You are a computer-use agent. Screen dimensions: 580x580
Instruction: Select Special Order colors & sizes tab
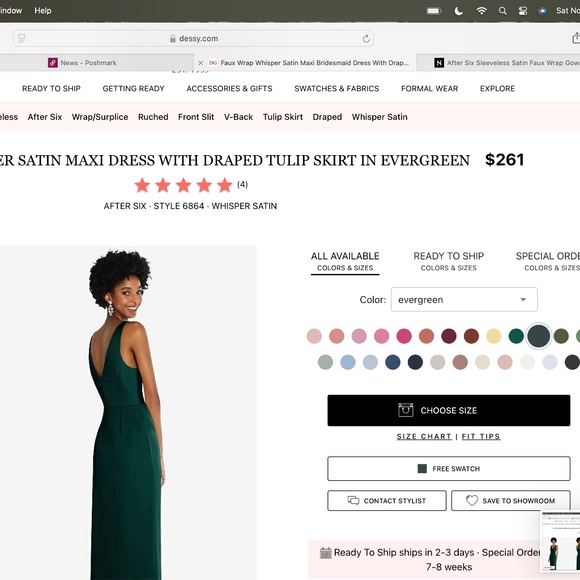548,261
